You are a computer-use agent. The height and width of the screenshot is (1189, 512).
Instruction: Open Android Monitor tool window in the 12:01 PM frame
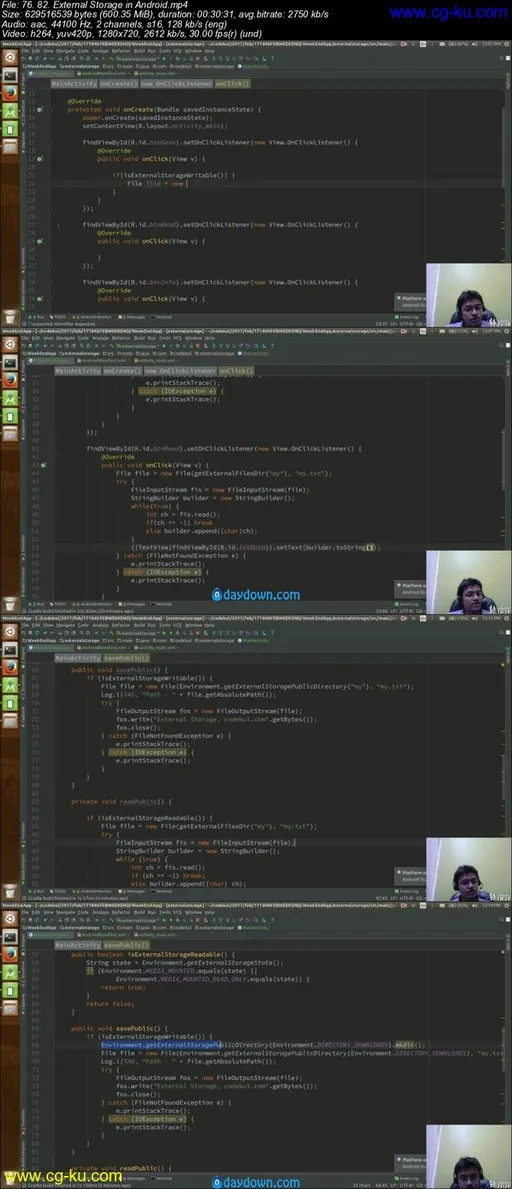(94, 317)
